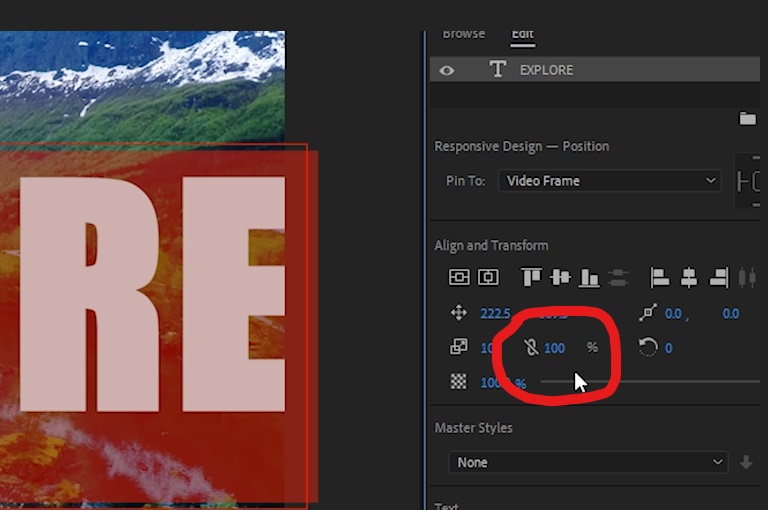The width and height of the screenshot is (768, 510).
Task: Hide the EXPLORE text layer
Action: (447, 71)
